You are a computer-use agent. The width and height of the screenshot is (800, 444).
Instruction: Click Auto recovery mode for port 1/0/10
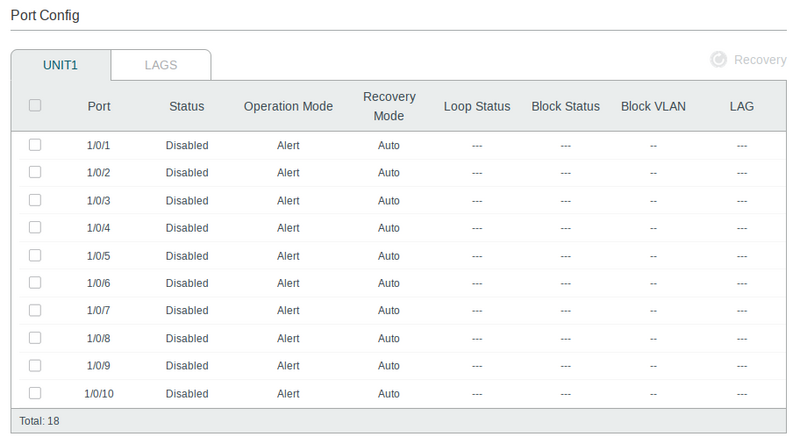coord(389,393)
